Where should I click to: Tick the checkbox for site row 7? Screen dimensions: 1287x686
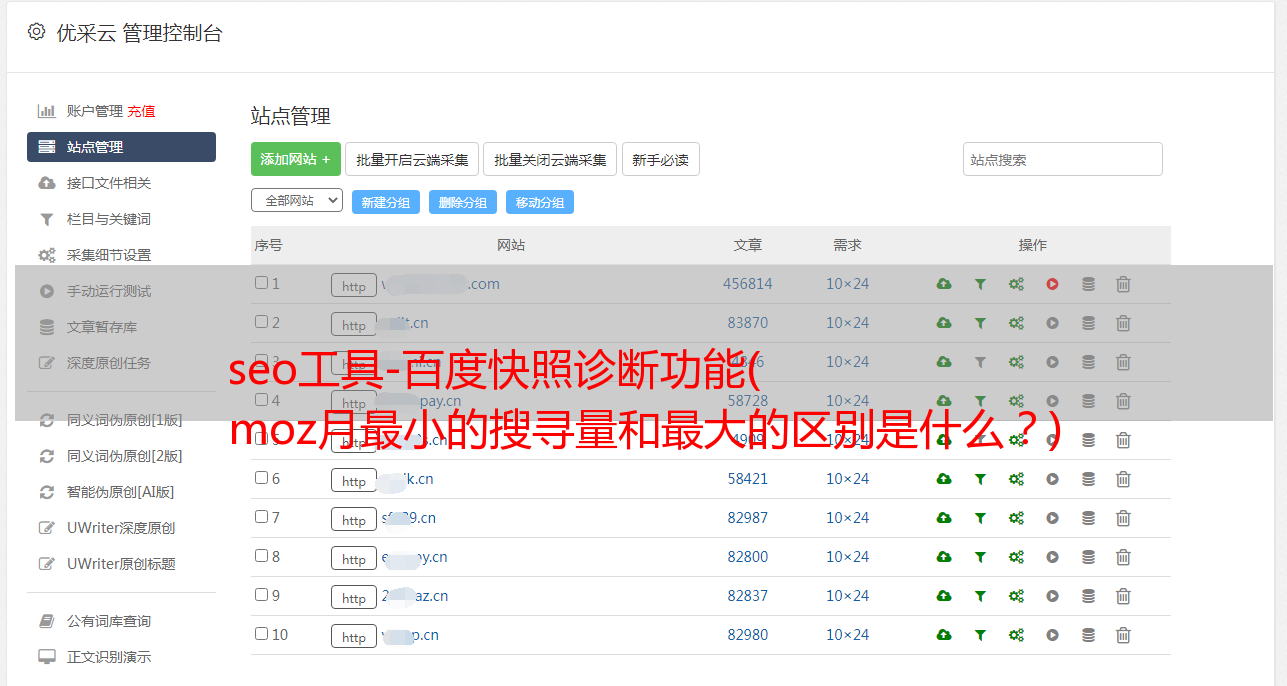point(261,517)
